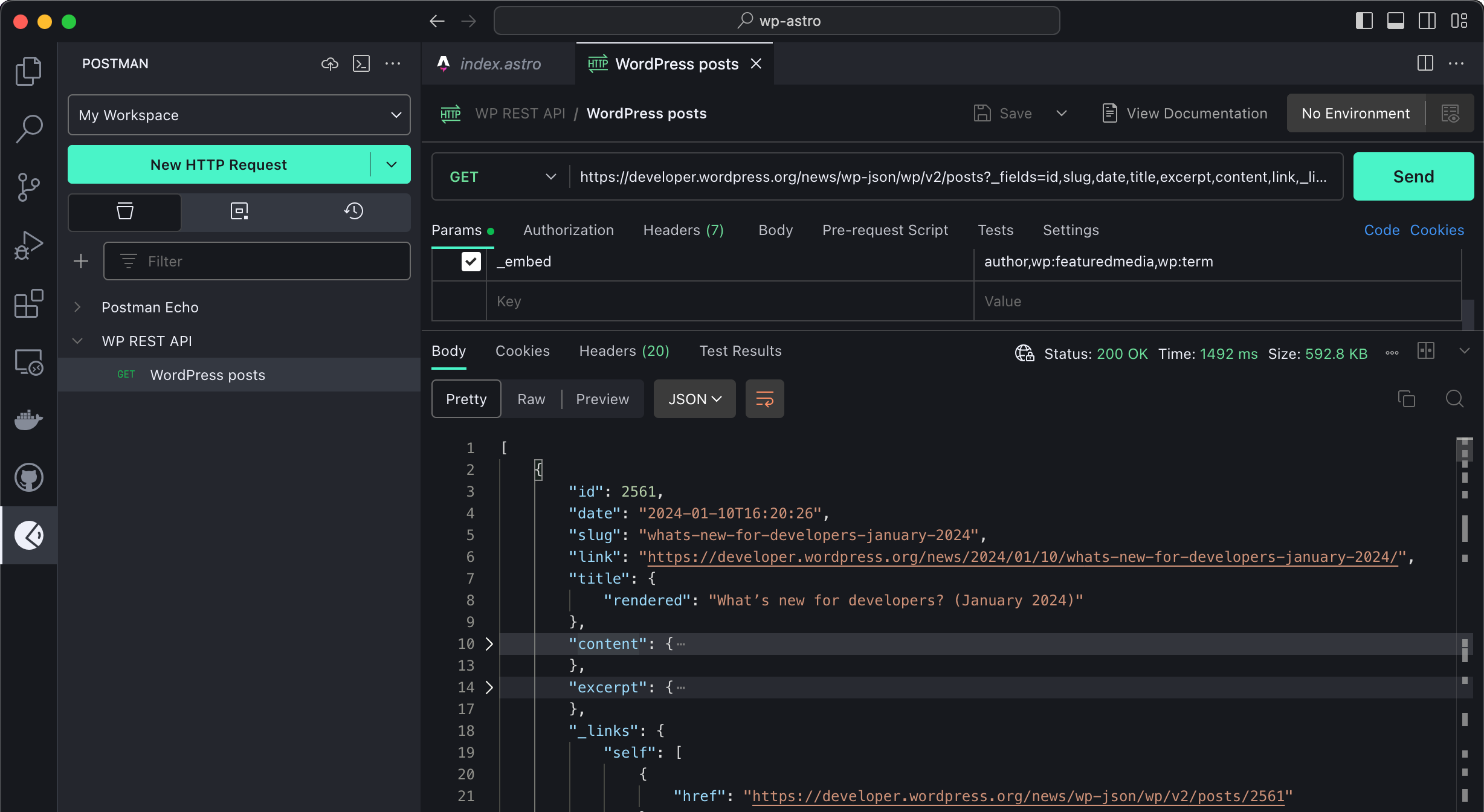
Task: Open the request Headers (7) tab
Action: coord(683,230)
